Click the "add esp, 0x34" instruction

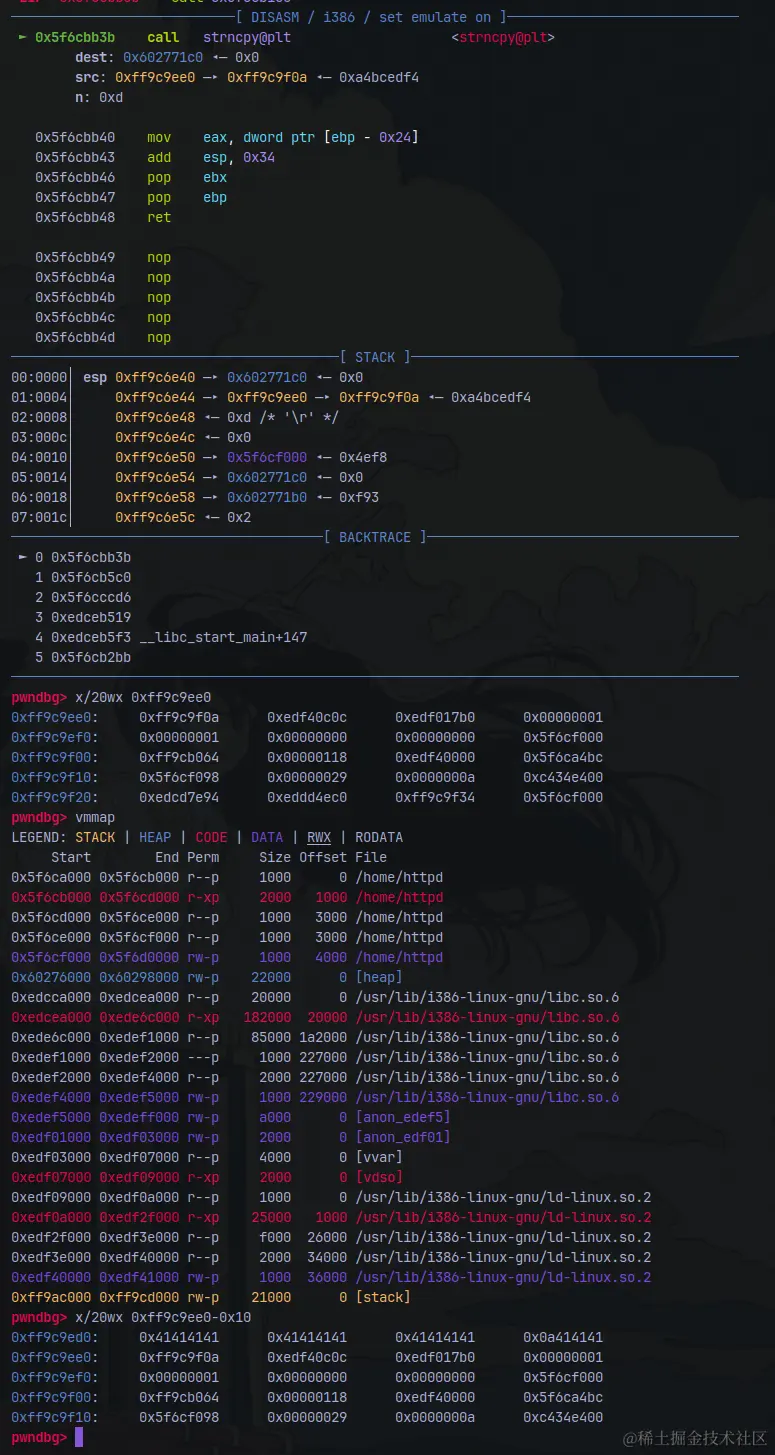coord(211,157)
